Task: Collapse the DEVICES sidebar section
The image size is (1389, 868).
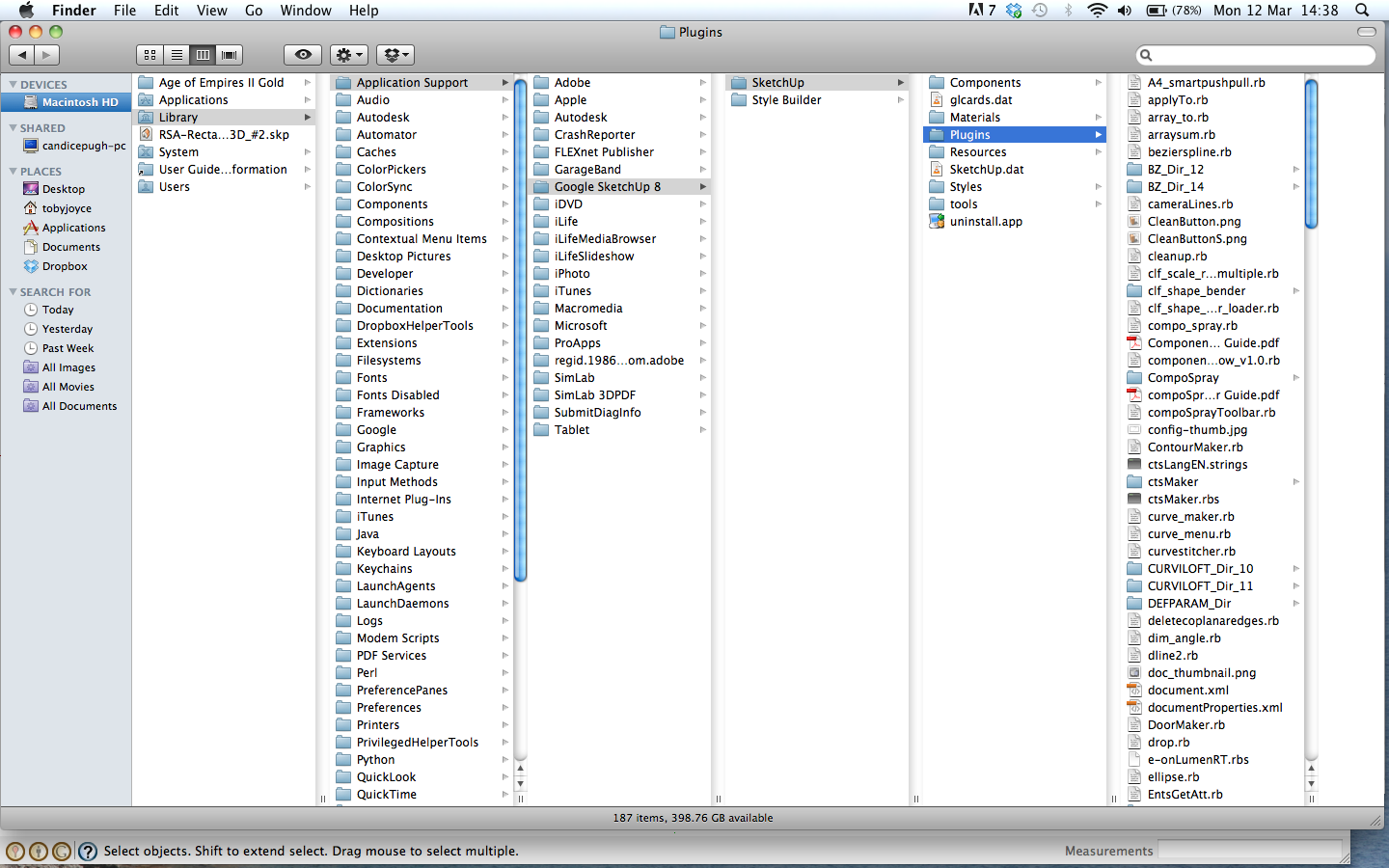Action: coord(14,85)
